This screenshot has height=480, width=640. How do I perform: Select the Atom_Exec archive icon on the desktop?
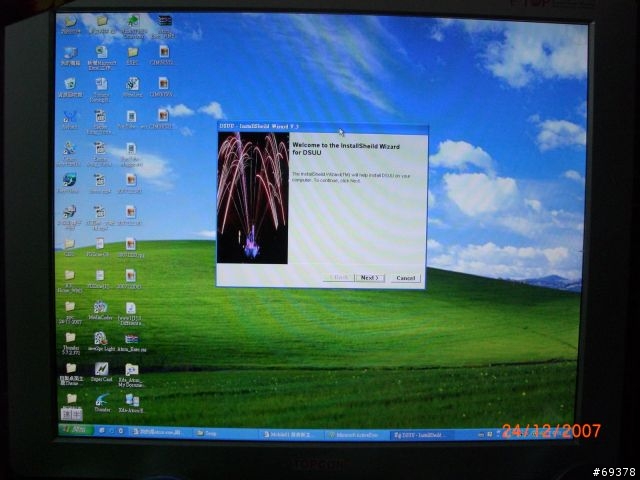pyautogui.click(x=131, y=343)
